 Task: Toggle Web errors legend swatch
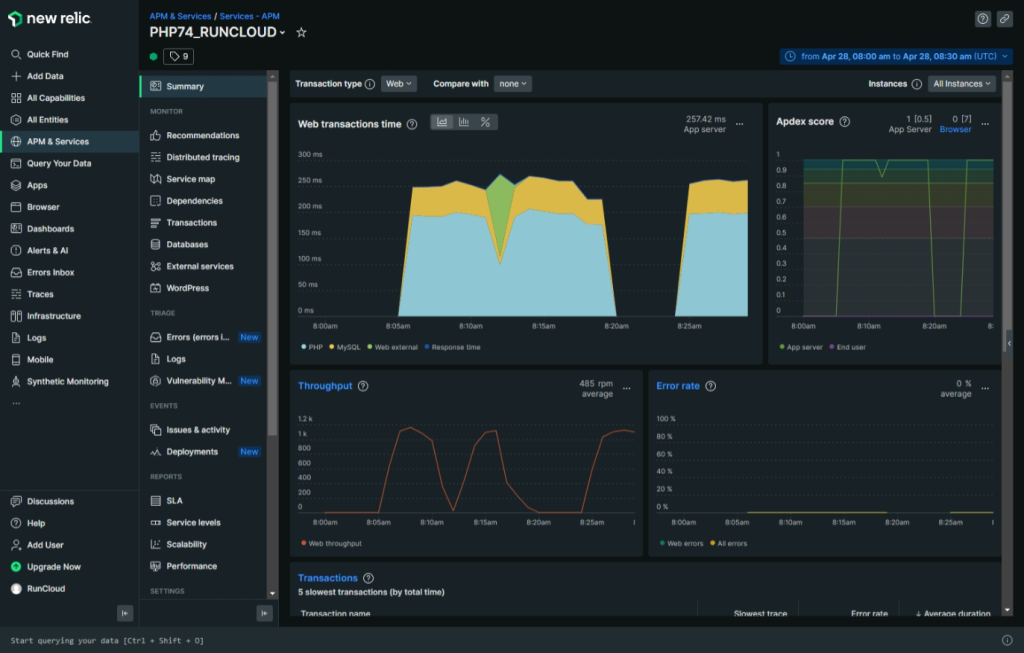(x=662, y=543)
